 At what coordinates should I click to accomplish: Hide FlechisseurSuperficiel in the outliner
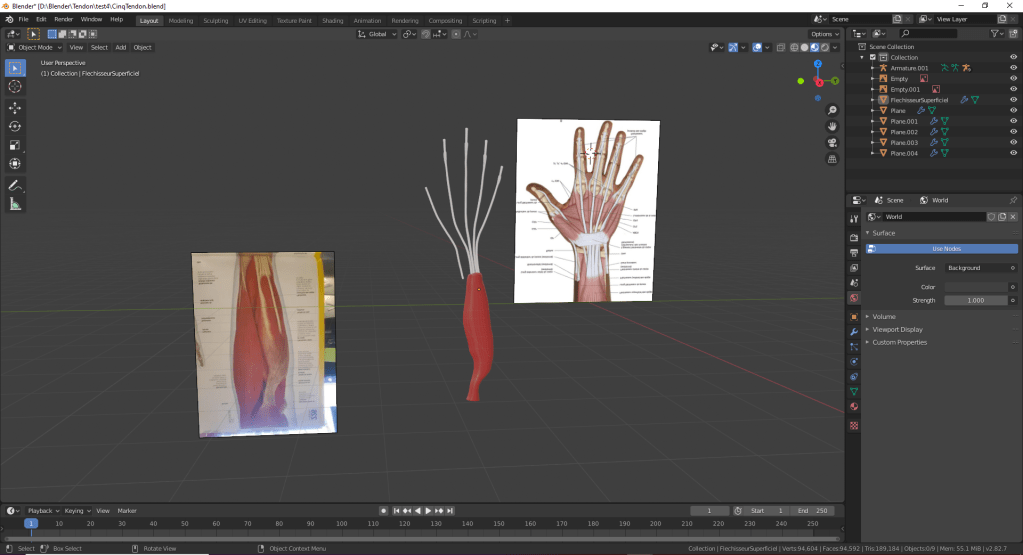point(1013,100)
